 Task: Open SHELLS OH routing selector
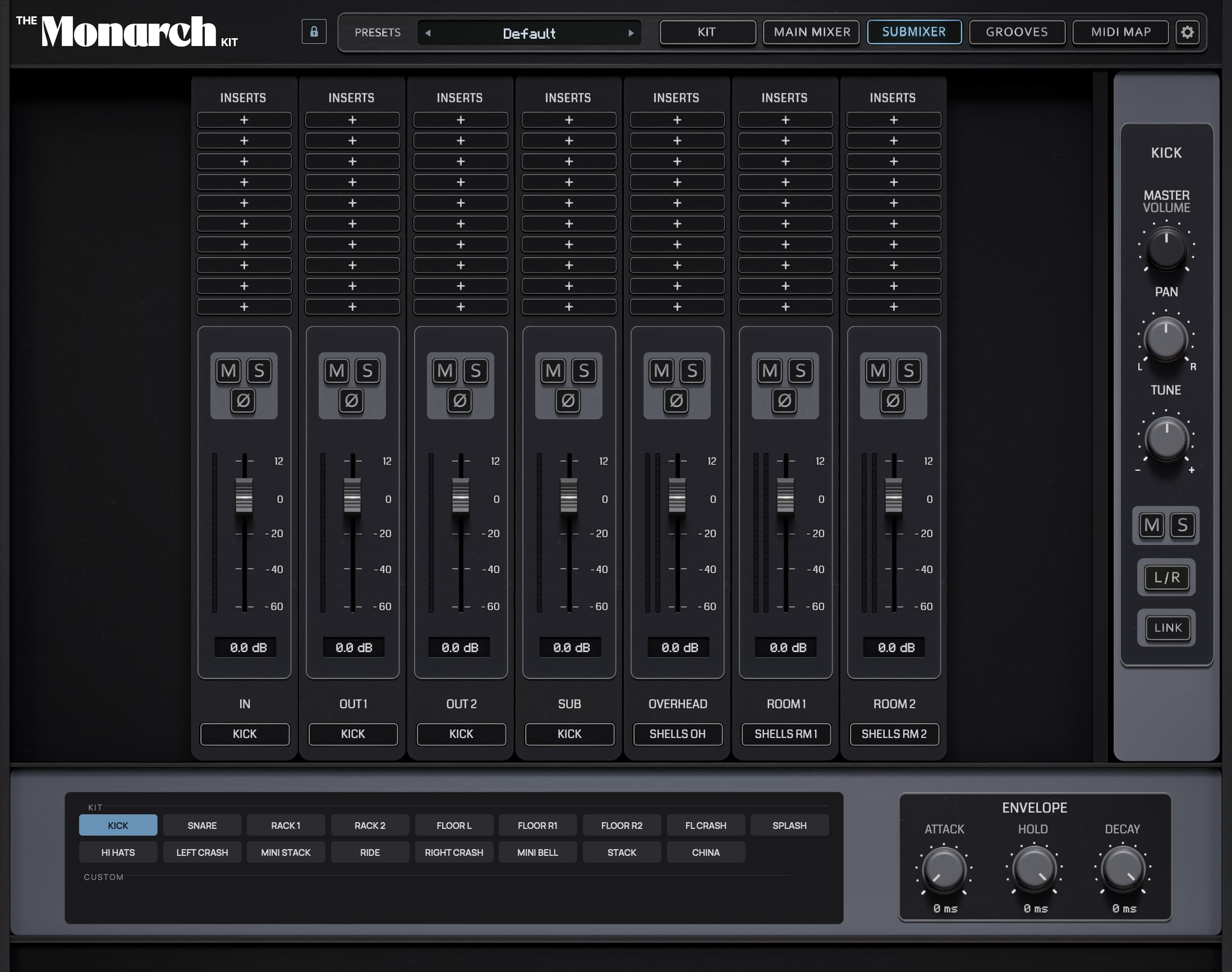tap(678, 734)
